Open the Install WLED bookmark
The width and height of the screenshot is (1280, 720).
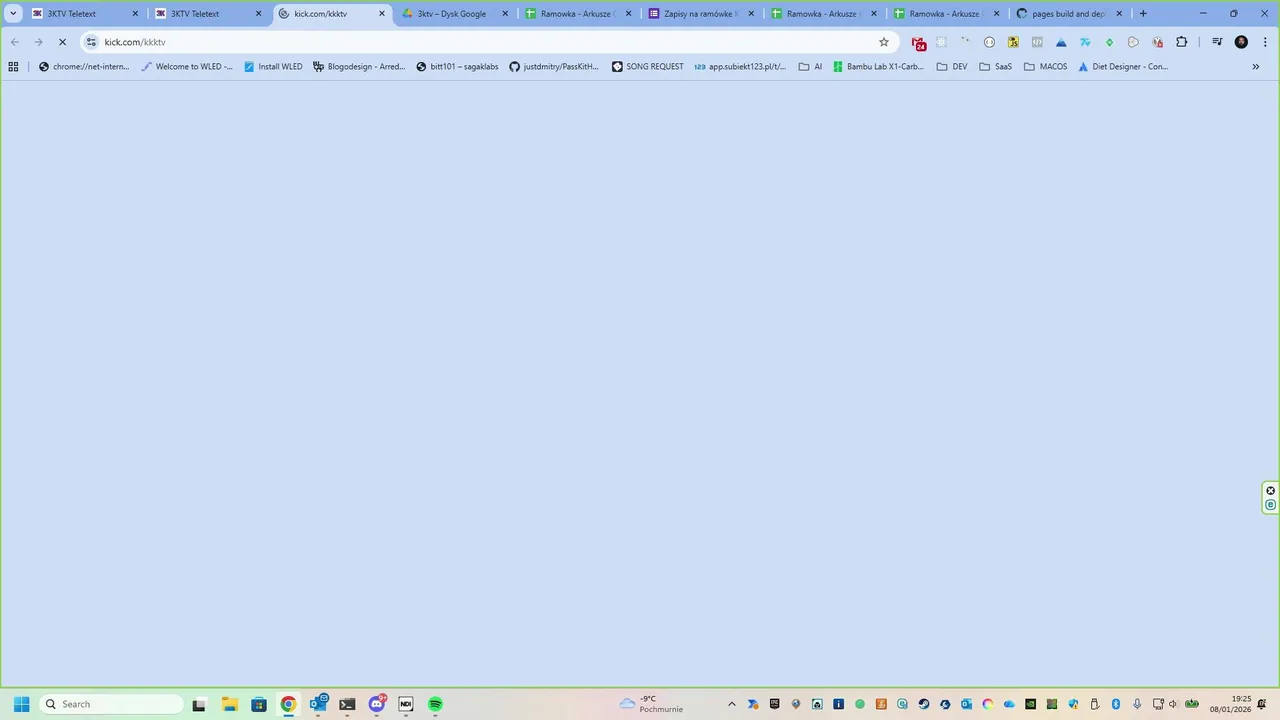(x=273, y=67)
